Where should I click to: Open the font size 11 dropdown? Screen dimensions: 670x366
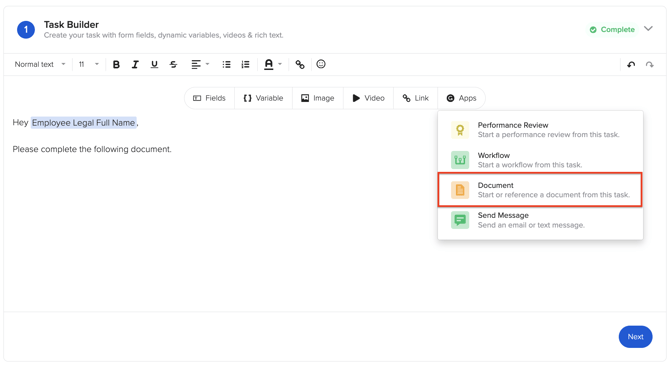click(88, 64)
